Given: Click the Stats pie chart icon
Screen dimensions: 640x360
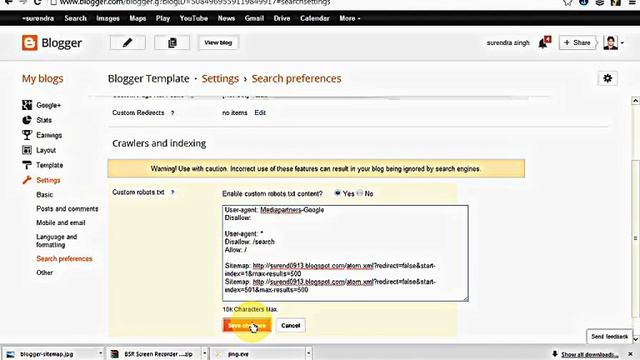Looking at the screenshot, I should [x=27, y=120].
